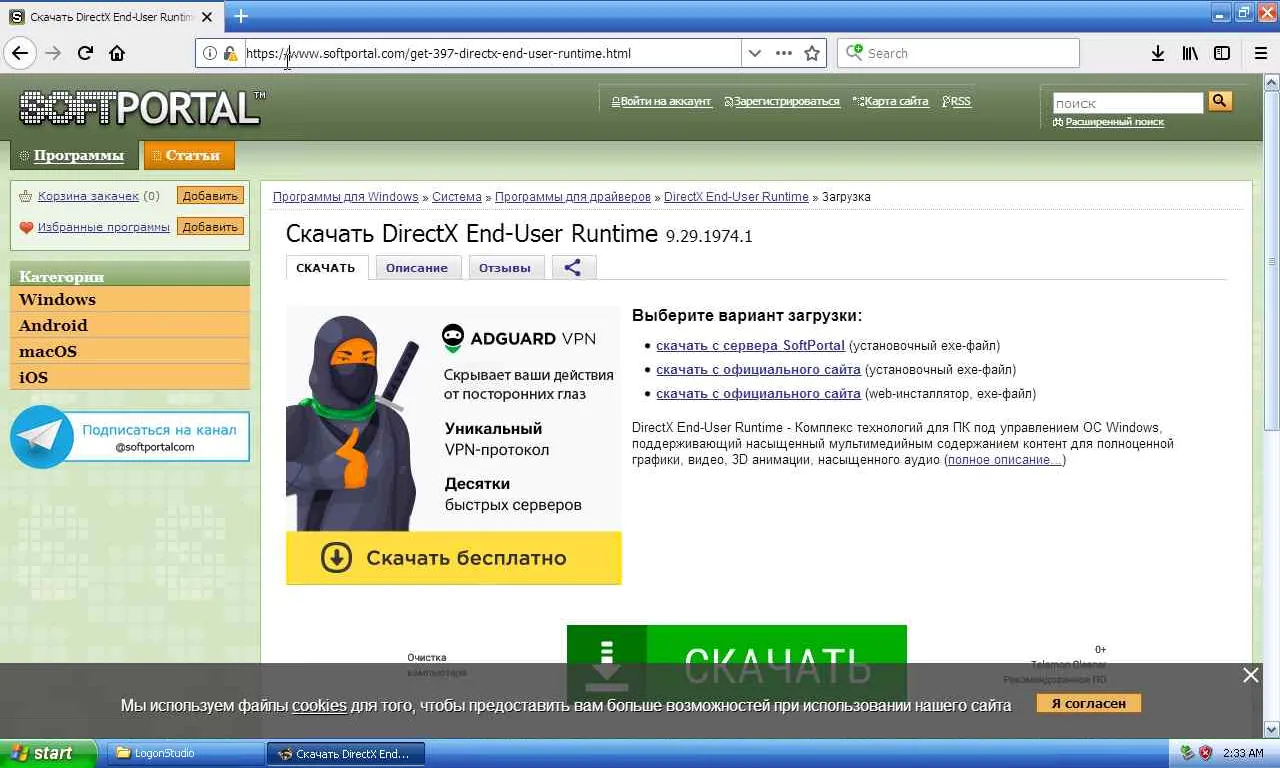The width and height of the screenshot is (1280, 768).
Task: Click Добавить next to Корзина закачек
Action: coord(210,196)
